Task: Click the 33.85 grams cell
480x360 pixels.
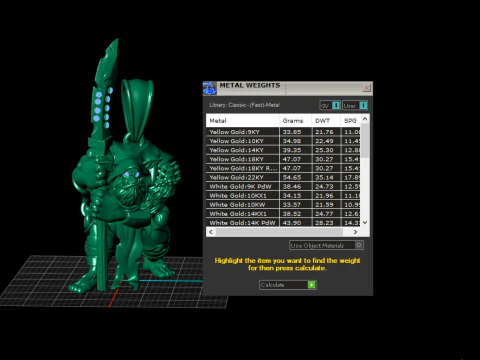Action: pyautogui.click(x=295, y=132)
